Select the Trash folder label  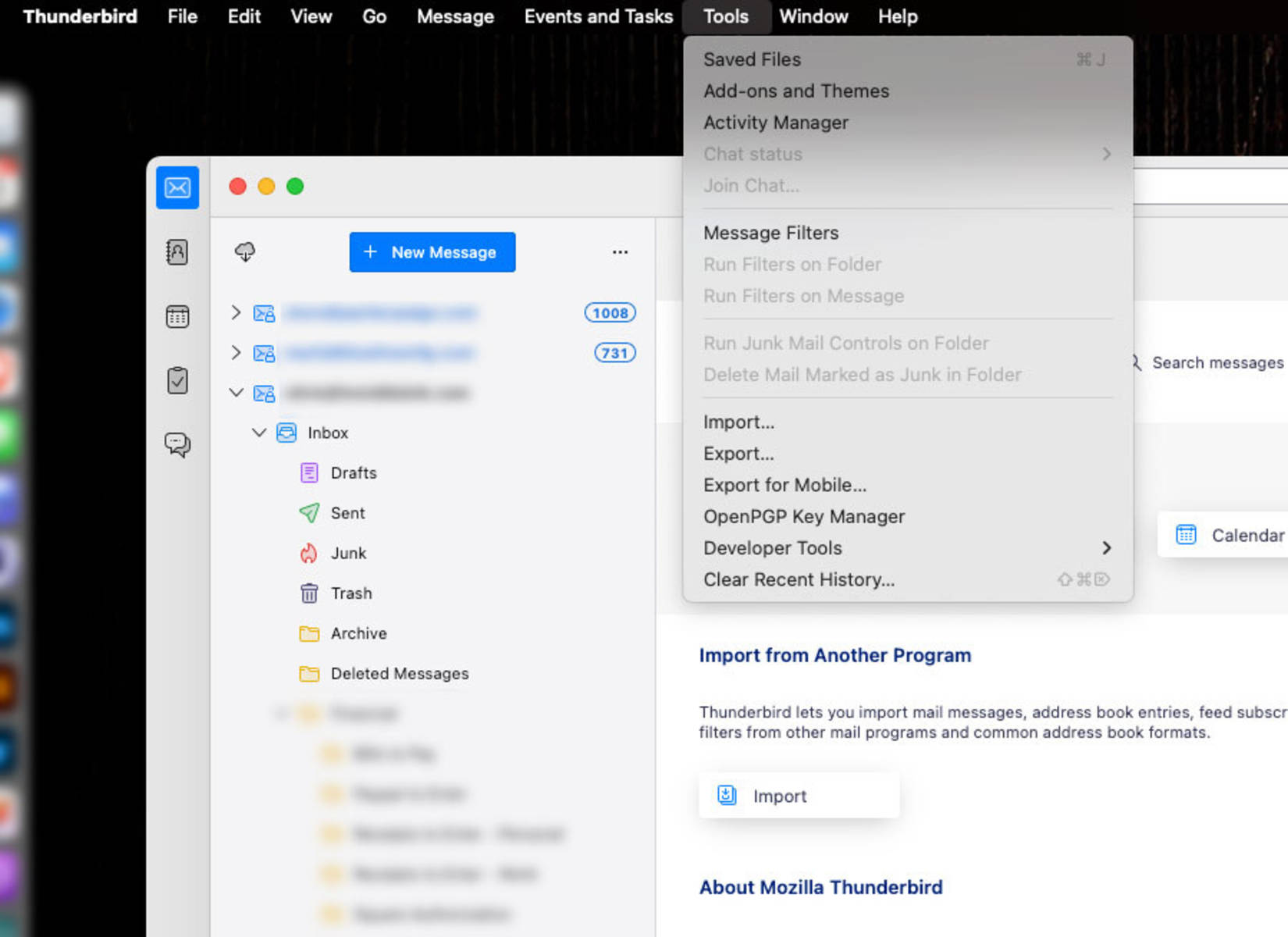coord(351,593)
